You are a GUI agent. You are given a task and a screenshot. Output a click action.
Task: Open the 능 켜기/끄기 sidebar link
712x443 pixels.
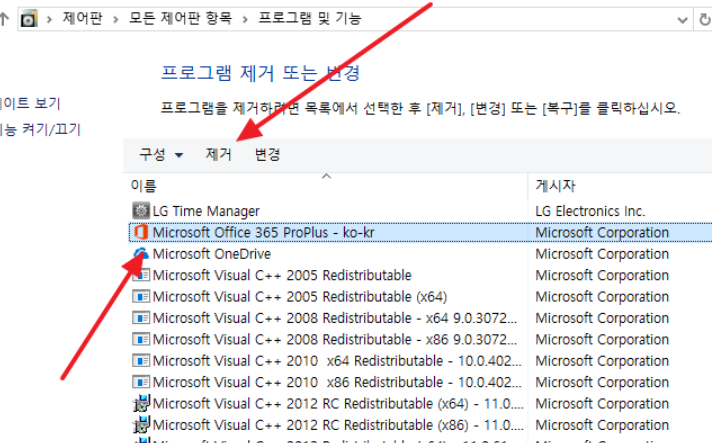[x=40, y=130]
